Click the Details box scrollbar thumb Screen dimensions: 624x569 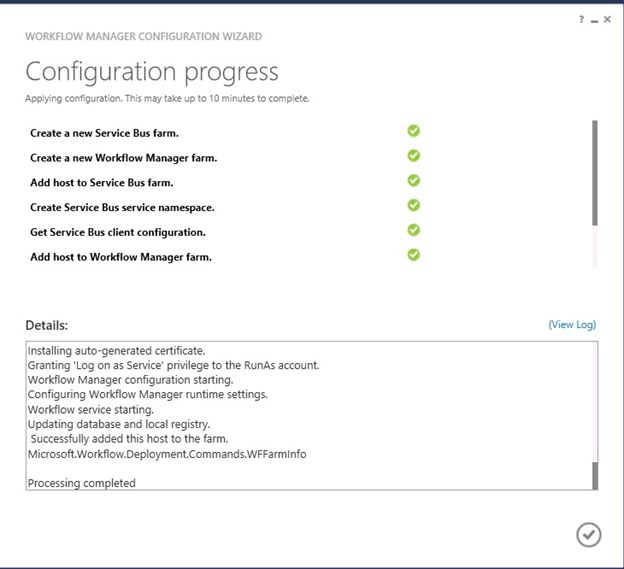click(x=595, y=476)
